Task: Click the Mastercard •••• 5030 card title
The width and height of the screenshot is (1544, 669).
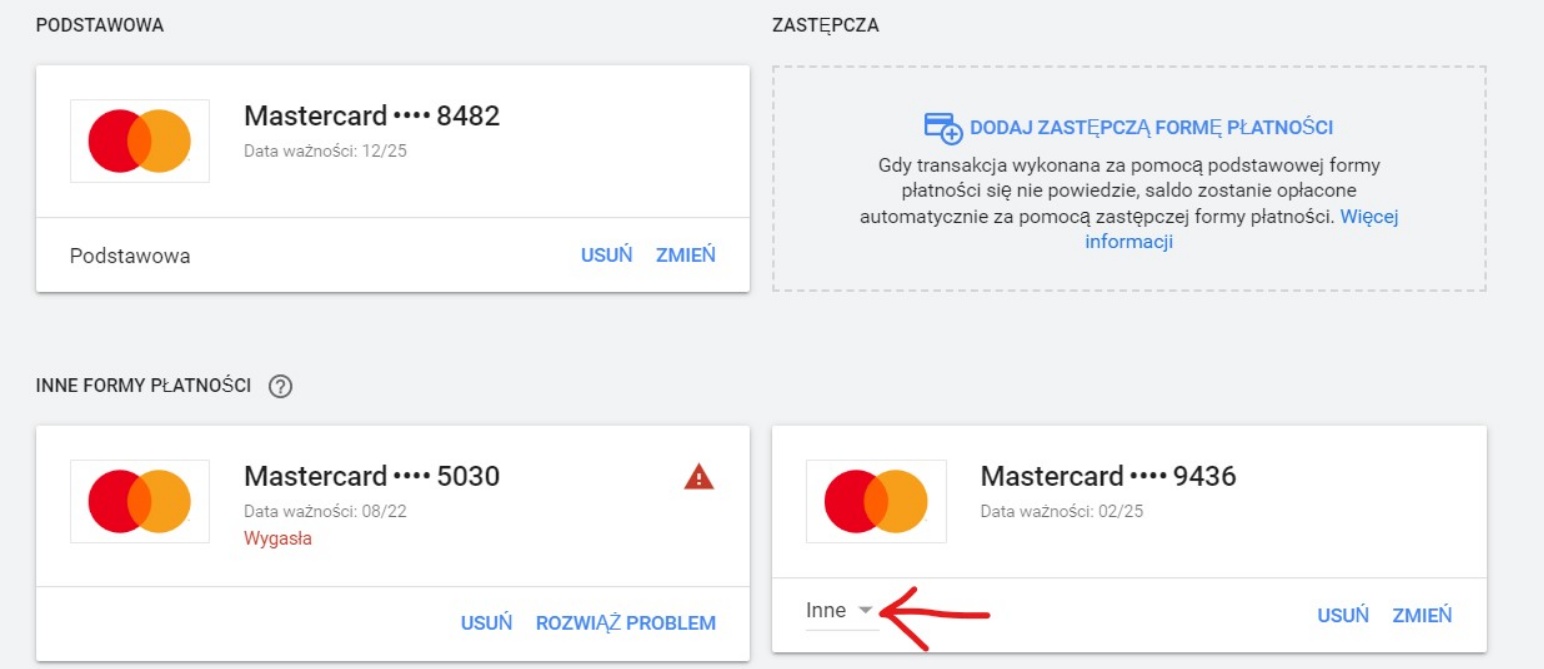Action: [372, 477]
